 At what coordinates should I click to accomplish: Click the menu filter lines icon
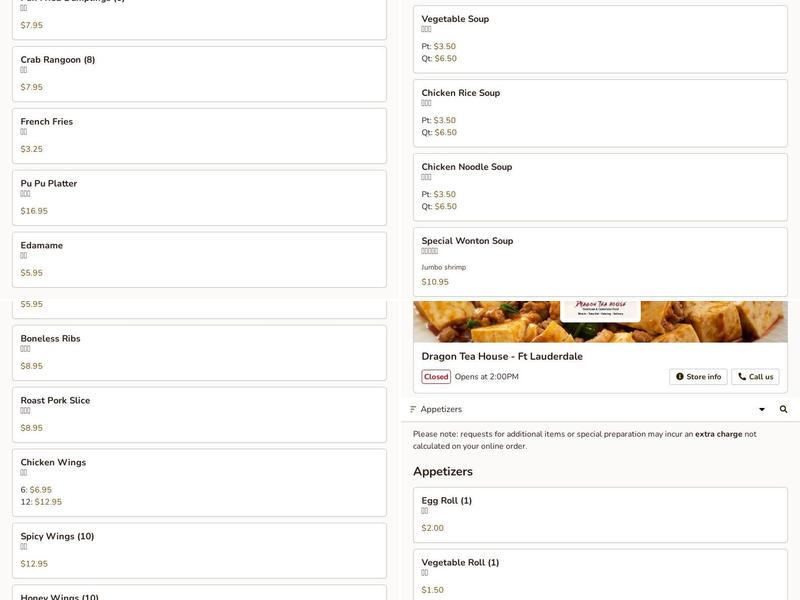(x=413, y=409)
